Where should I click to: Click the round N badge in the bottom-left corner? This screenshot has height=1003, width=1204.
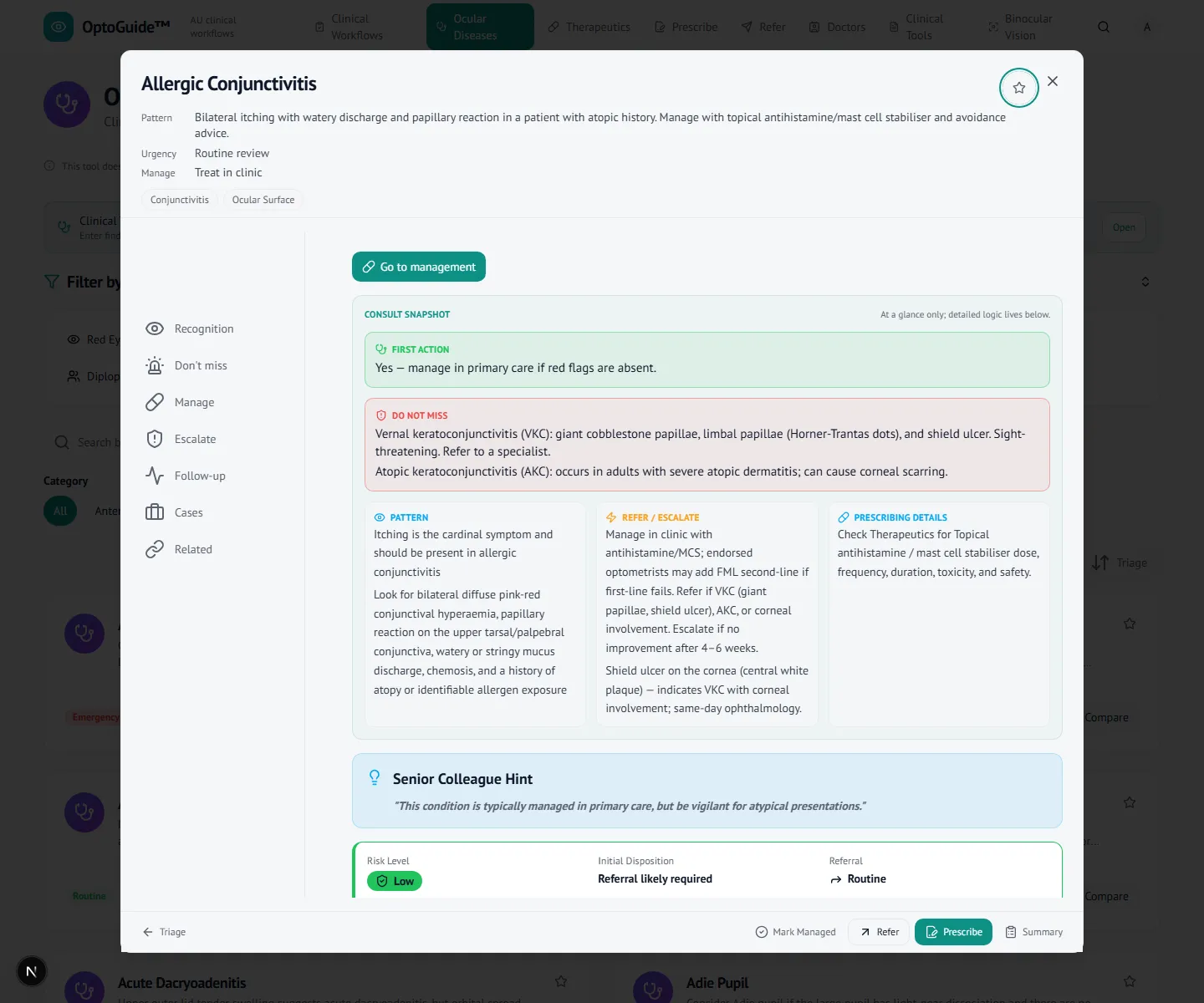(31, 971)
